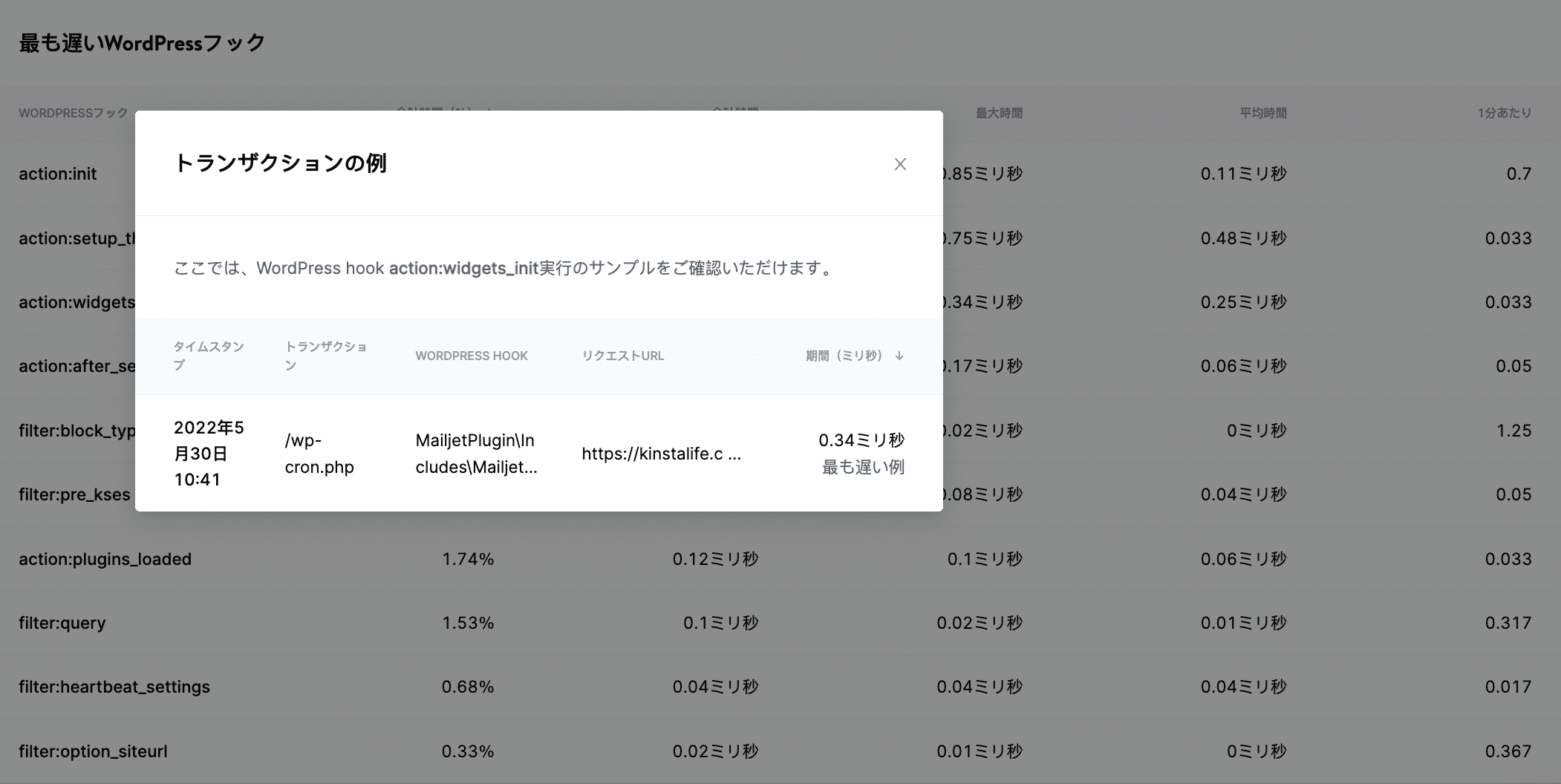Image resolution: width=1561 pixels, height=784 pixels.
Task: Select the action:plugins_loaded row
Action: 105,559
